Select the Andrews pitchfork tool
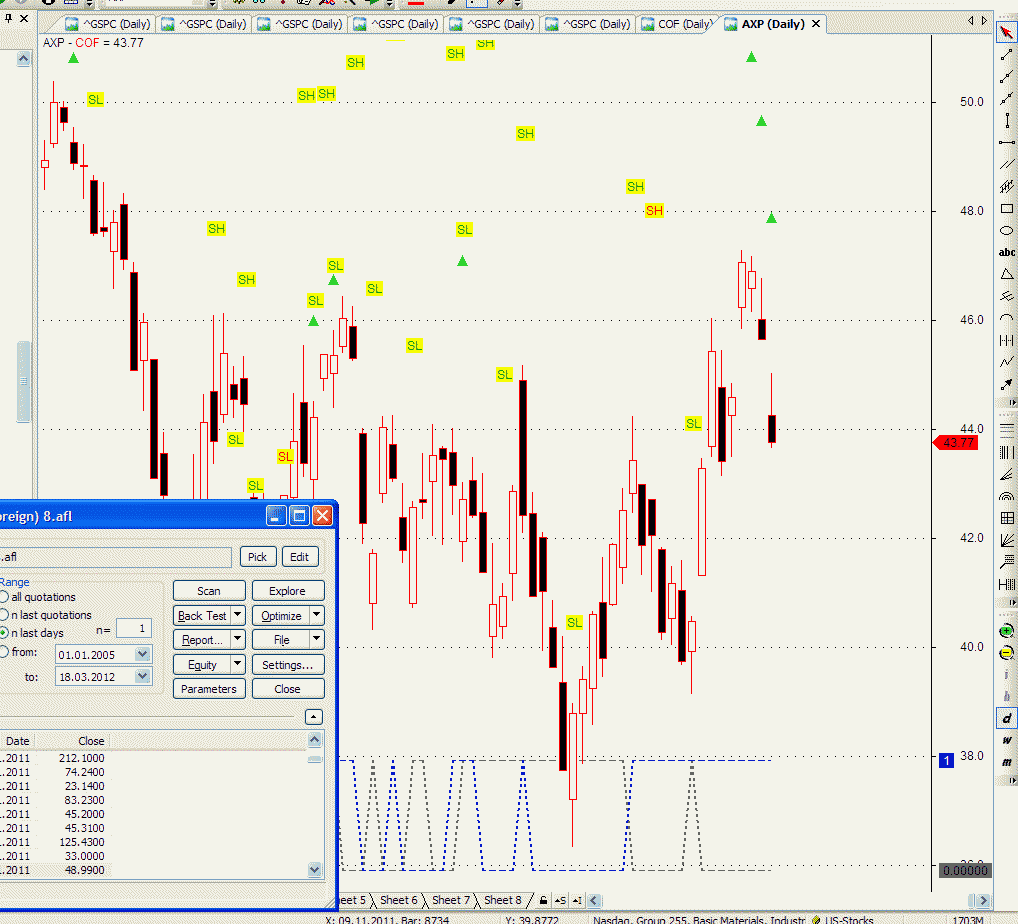The width and height of the screenshot is (1018, 924). pyautogui.click(x=1006, y=296)
